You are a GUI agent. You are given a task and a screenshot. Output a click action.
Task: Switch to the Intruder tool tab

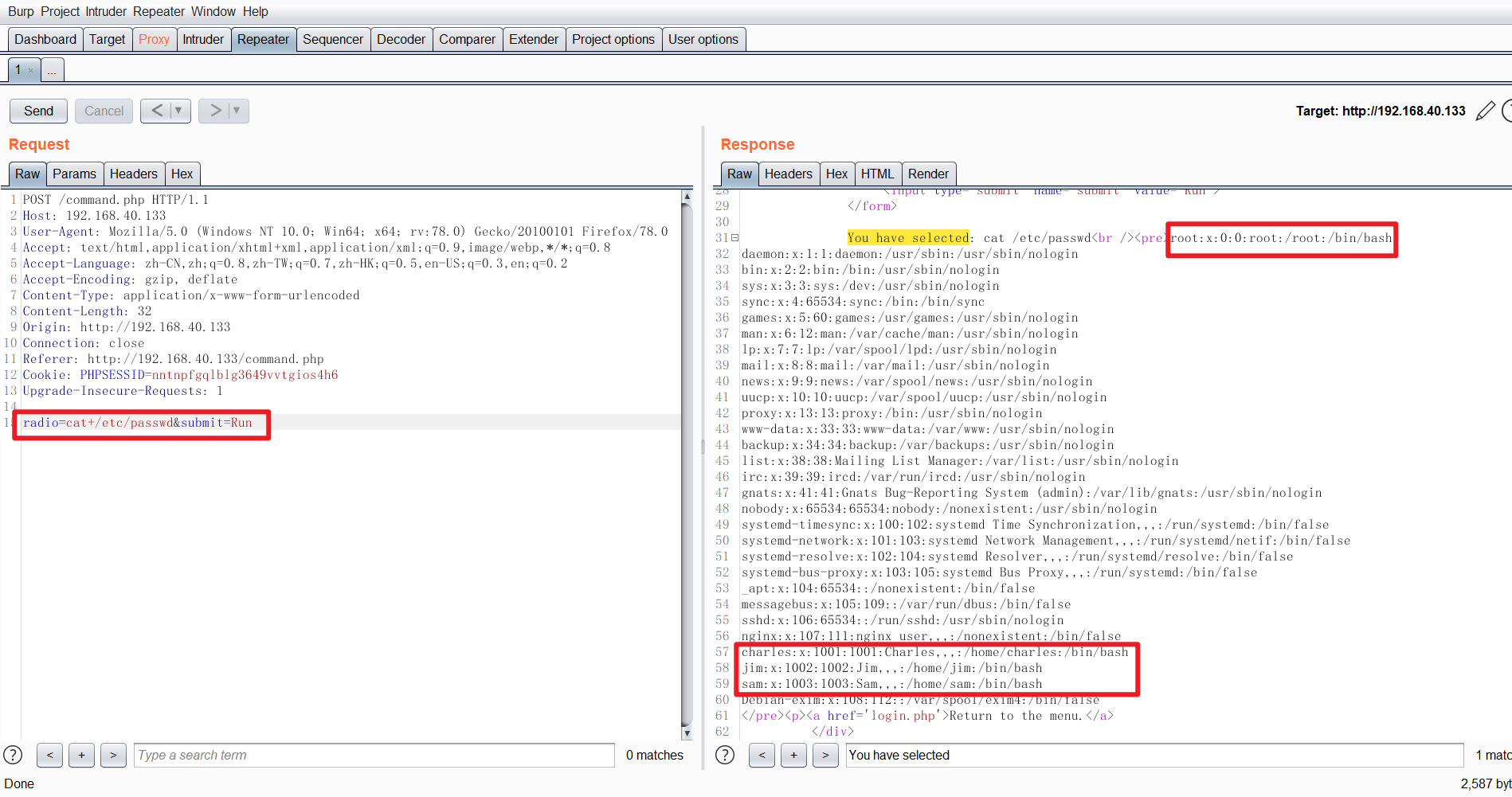click(203, 40)
